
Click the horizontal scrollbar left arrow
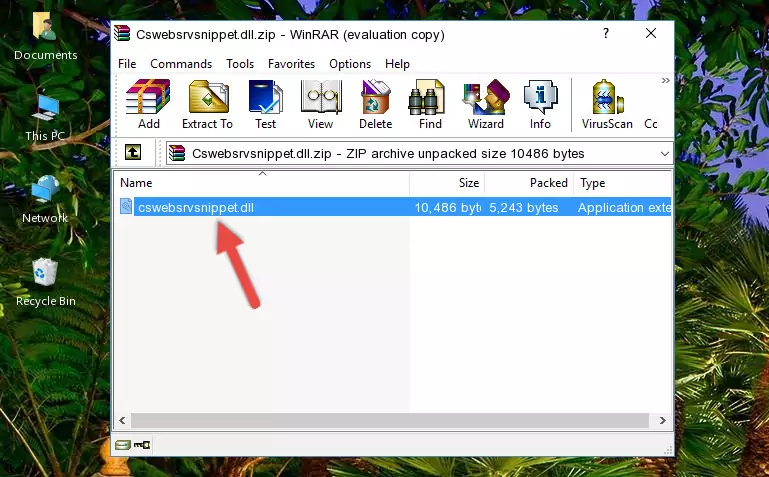point(122,420)
